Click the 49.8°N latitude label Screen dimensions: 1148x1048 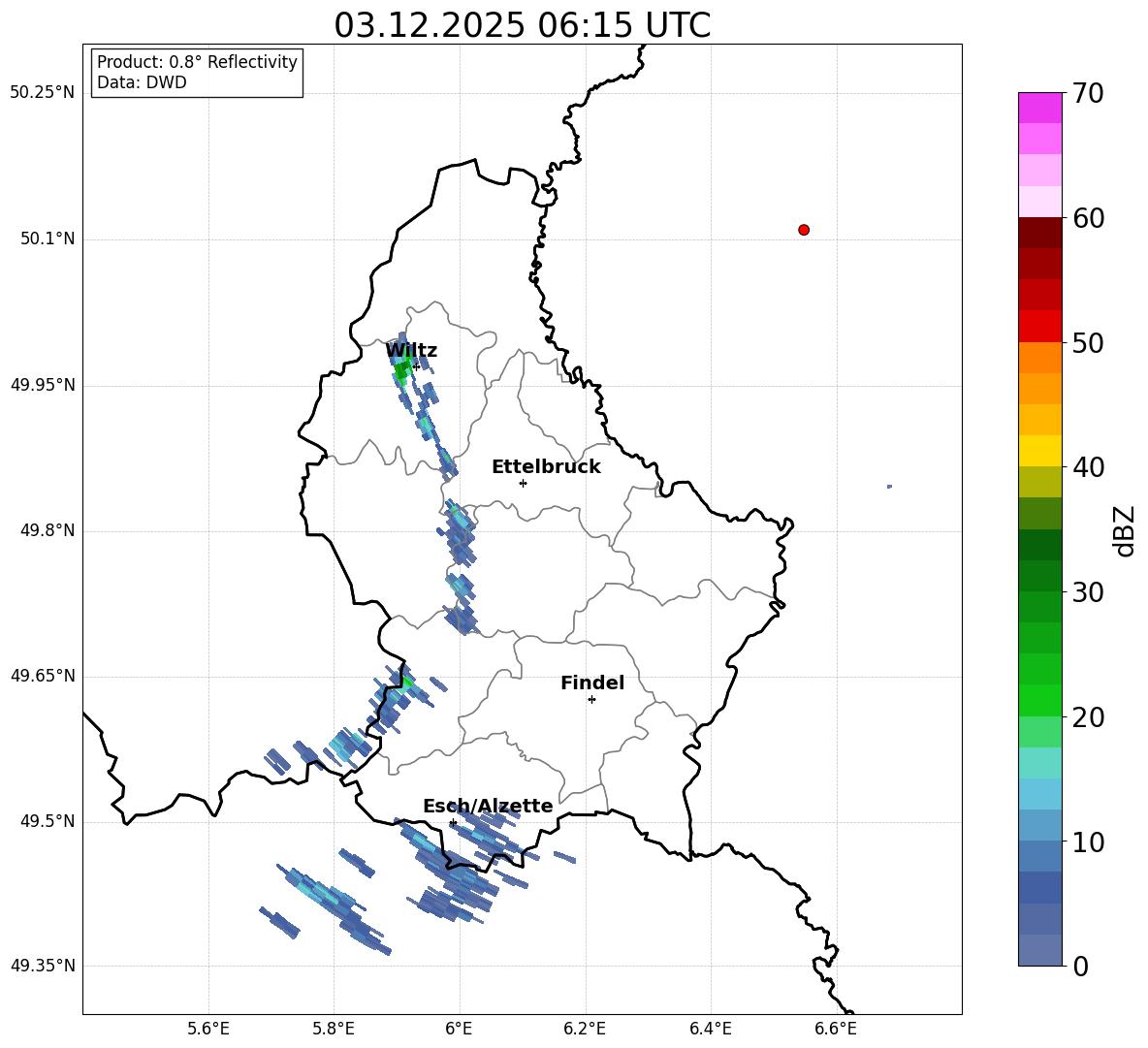point(47,530)
